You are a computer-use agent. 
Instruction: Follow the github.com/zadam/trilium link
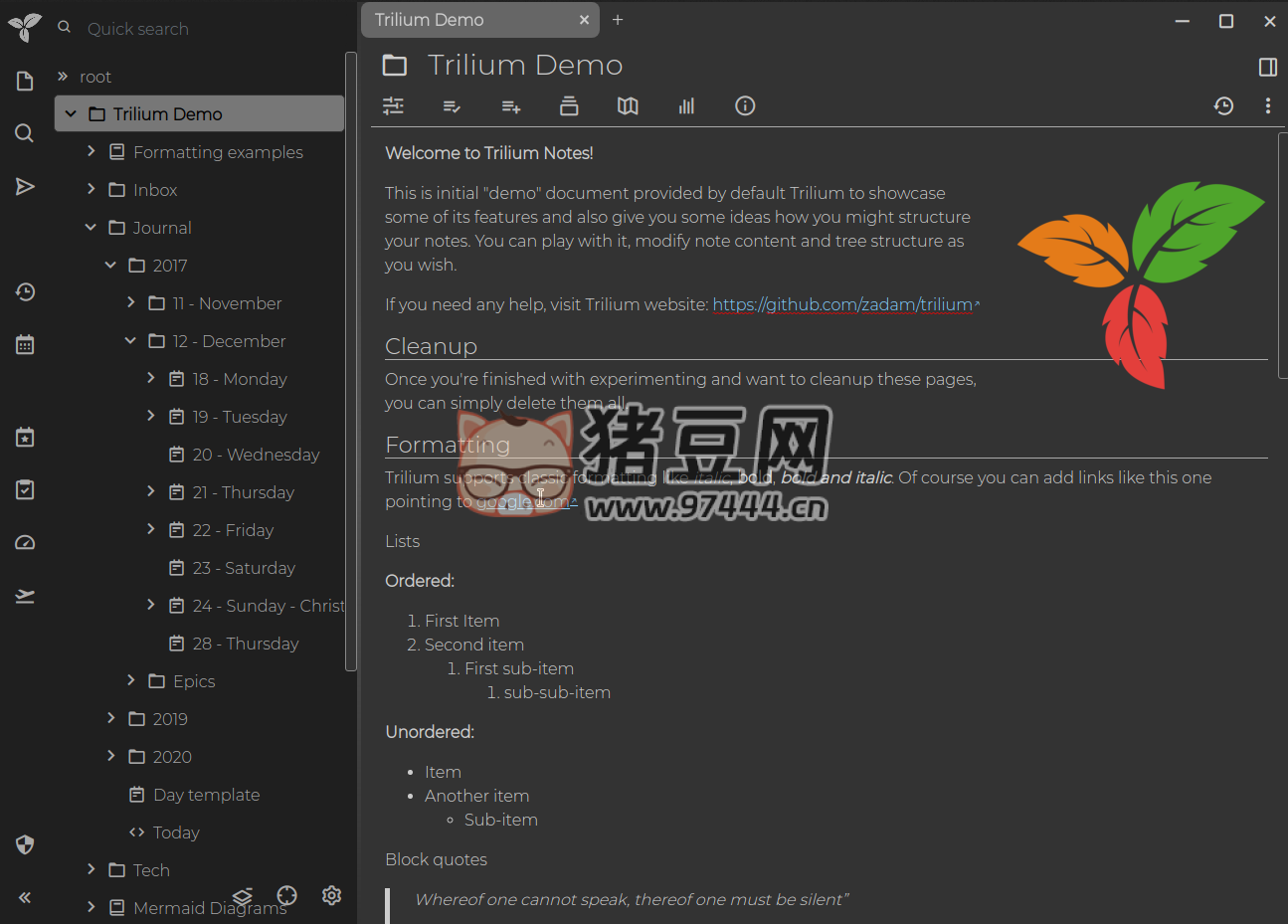[x=842, y=304]
